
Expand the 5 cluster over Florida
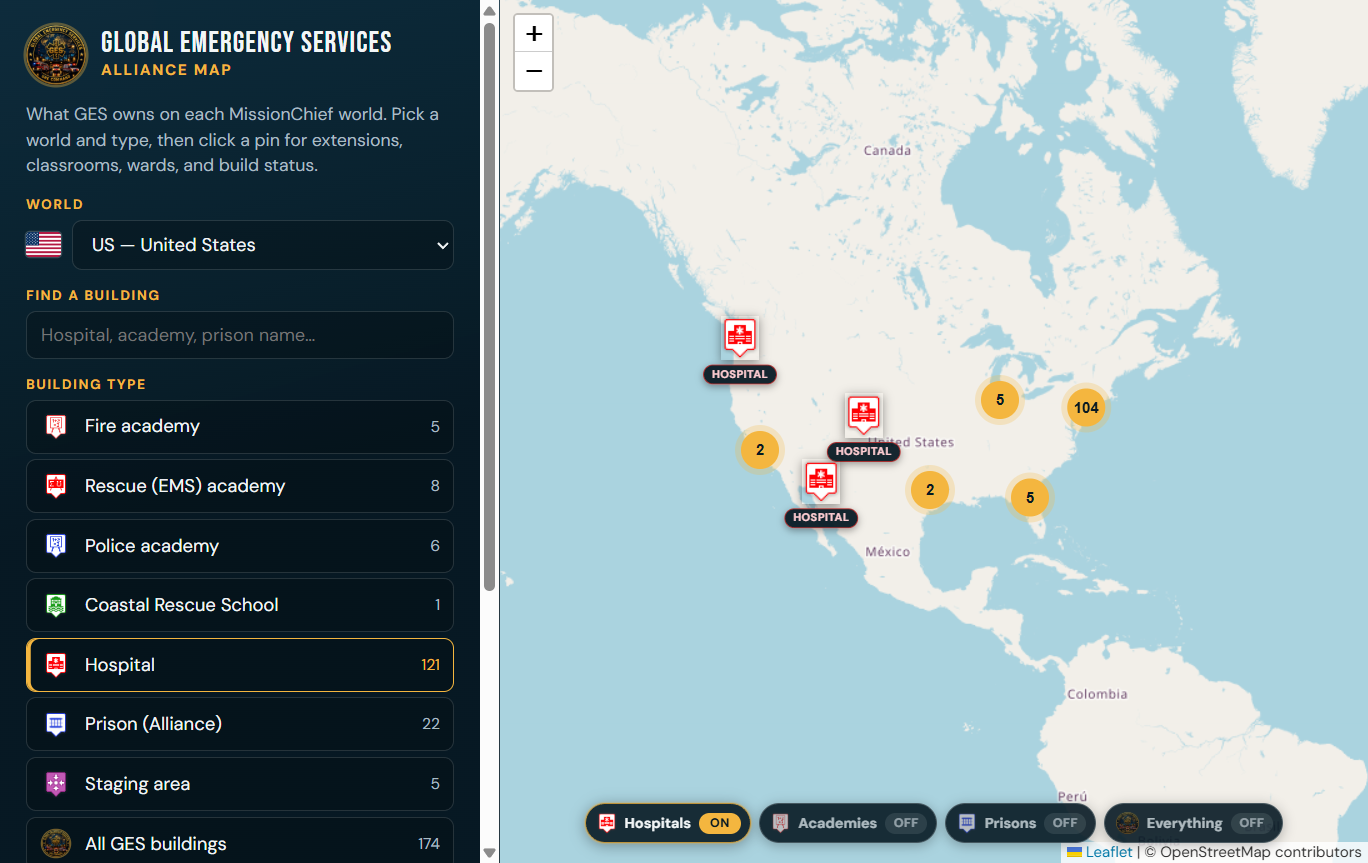click(x=1030, y=497)
